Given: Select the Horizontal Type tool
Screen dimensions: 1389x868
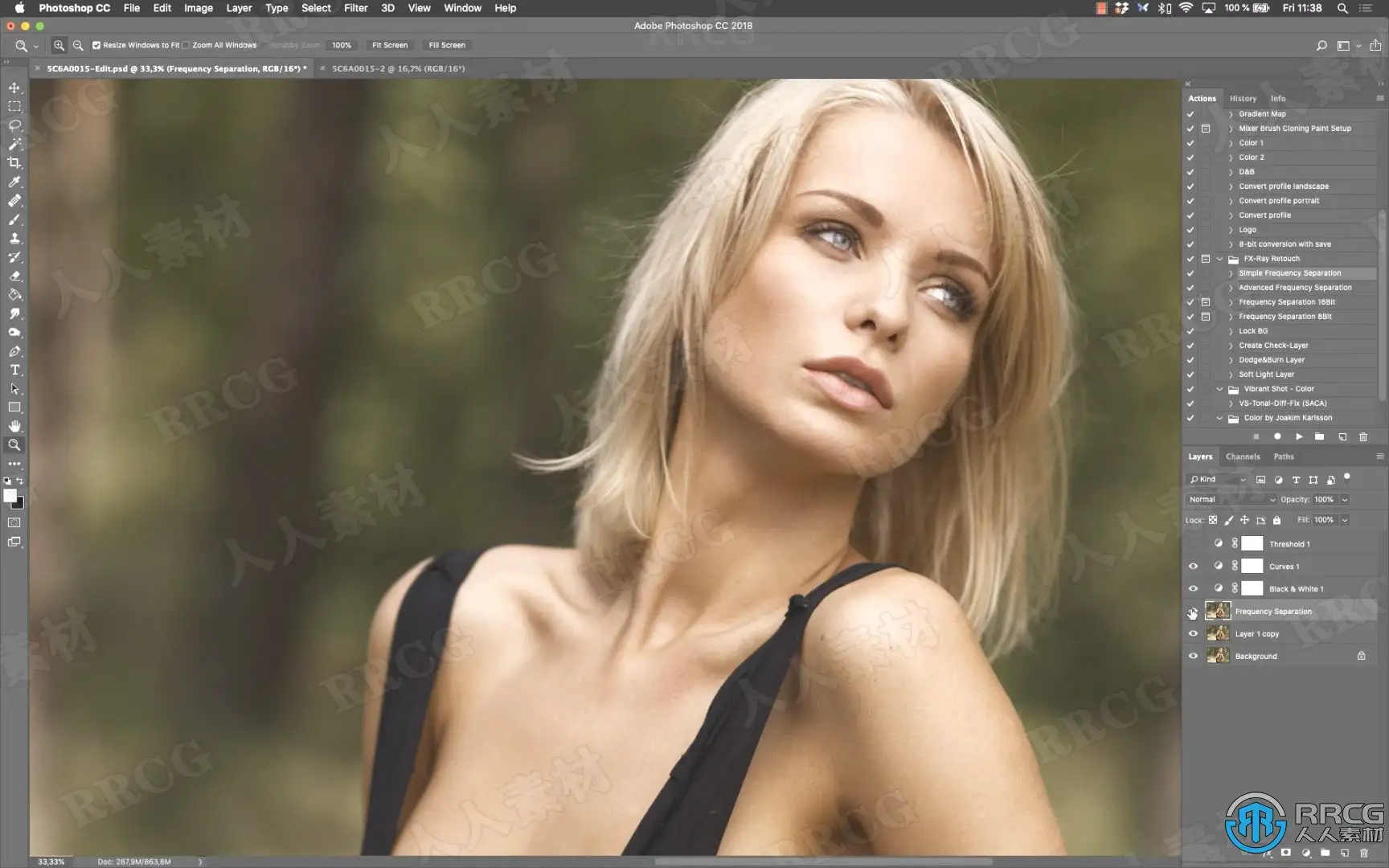Looking at the screenshot, I should tap(14, 370).
